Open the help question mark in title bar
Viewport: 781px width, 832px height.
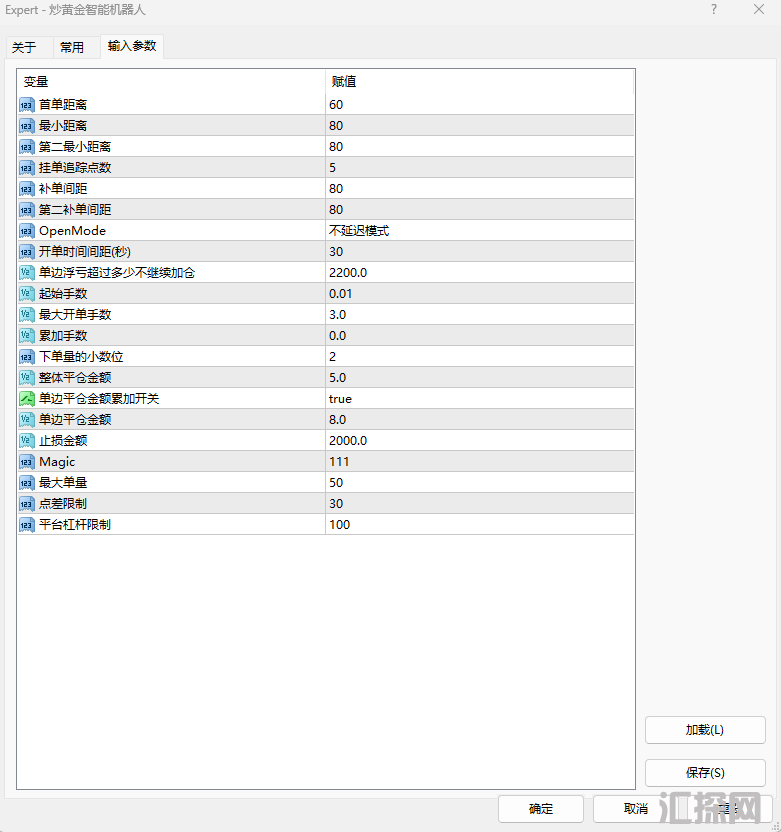tap(714, 10)
